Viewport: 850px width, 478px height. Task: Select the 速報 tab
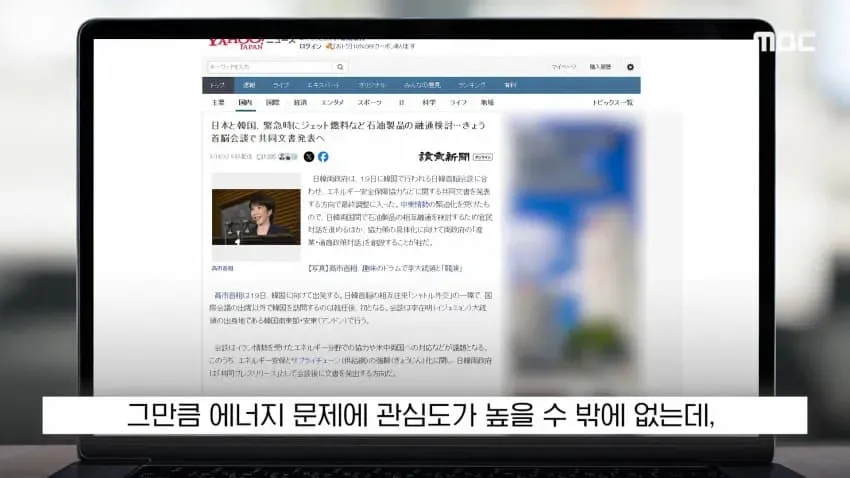coord(249,85)
